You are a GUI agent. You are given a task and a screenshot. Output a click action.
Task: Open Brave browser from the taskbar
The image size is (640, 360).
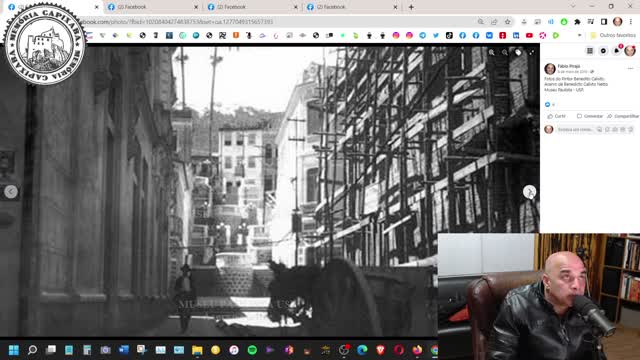pos(380,350)
